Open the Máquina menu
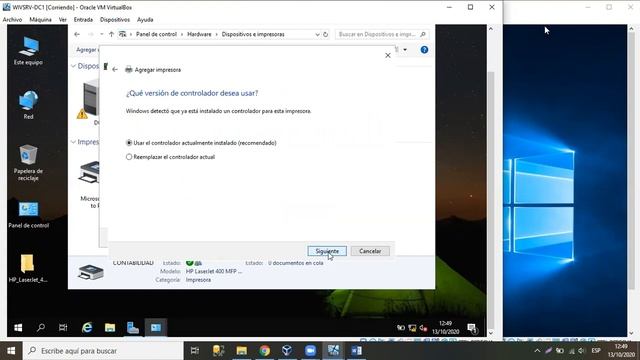The image size is (640, 360). 40,20
